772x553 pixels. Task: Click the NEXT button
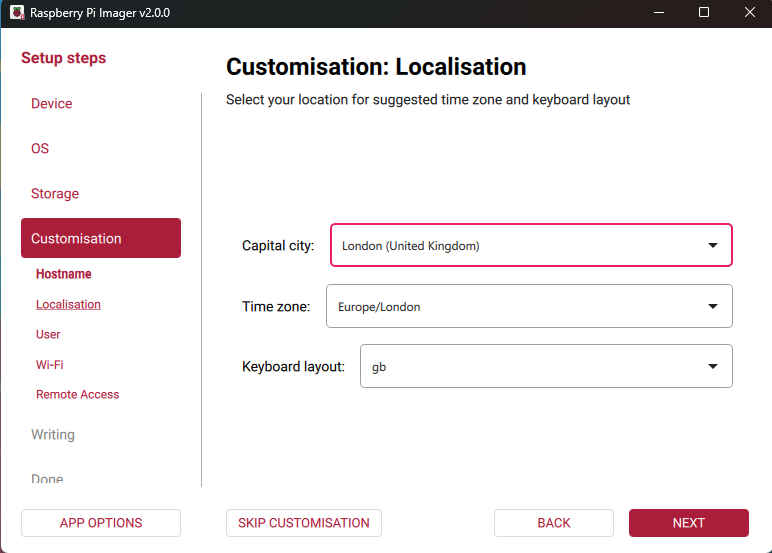[x=688, y=523]
